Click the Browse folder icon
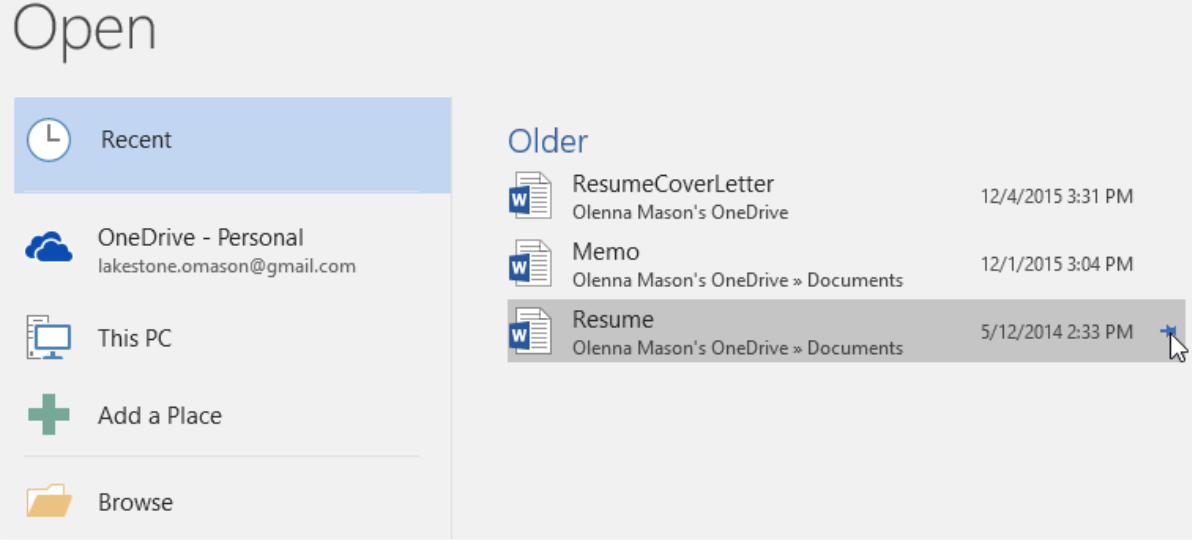Screen dimensions: 1192x540 coord(48,501)
